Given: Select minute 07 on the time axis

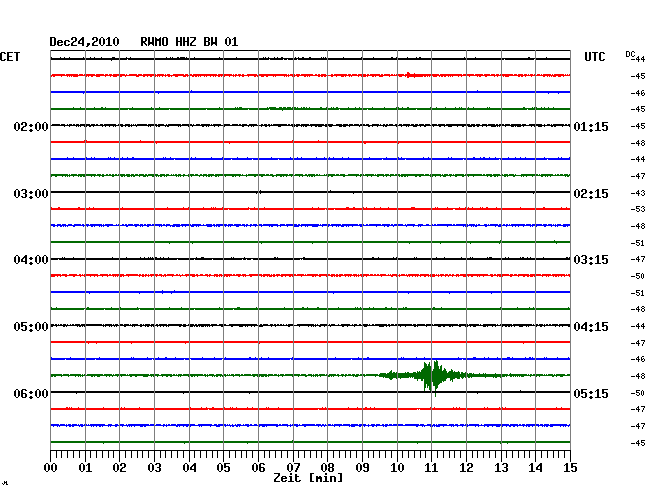Looking at the screenshot, I should pos(293,467).
